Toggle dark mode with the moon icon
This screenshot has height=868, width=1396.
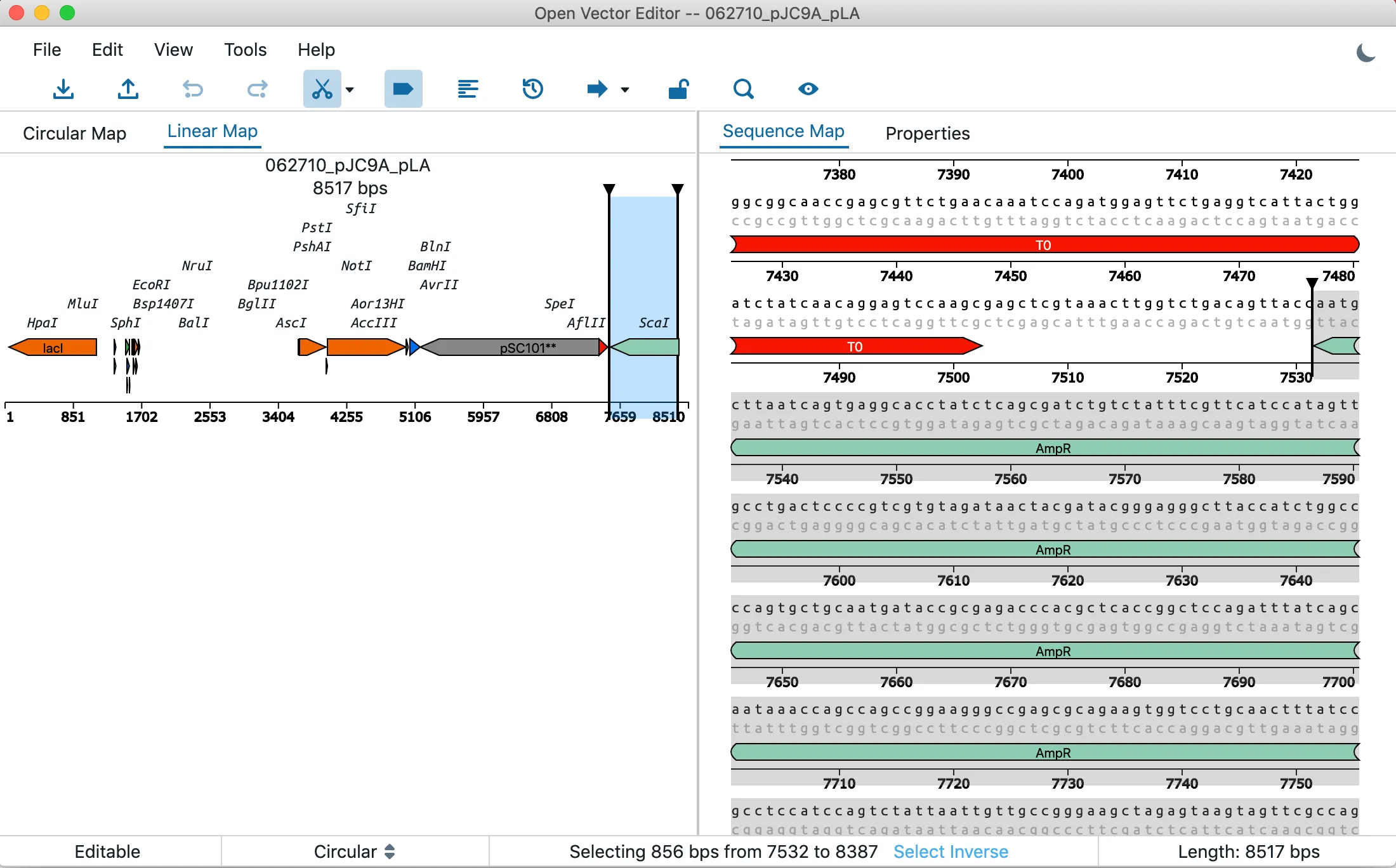pos(1366,52)
